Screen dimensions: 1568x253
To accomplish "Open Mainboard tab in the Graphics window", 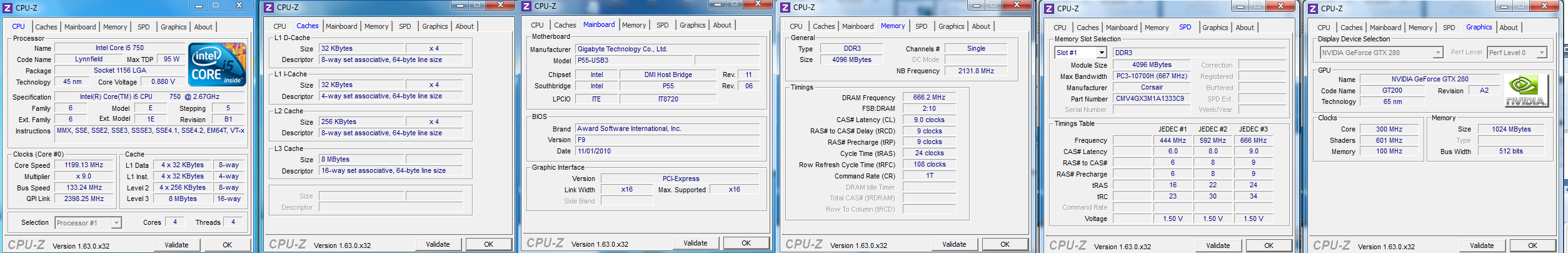I will click(x=1385, y=28).
